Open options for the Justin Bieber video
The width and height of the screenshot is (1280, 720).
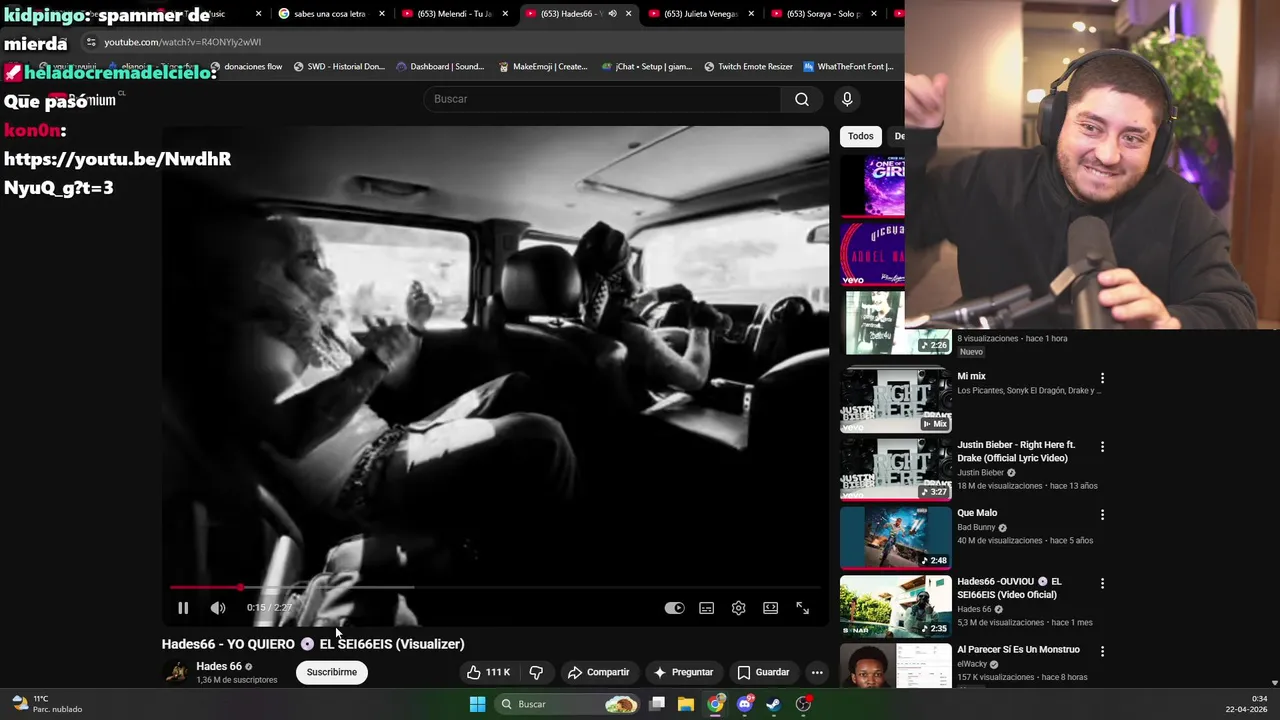click(x=1103, y=446)
